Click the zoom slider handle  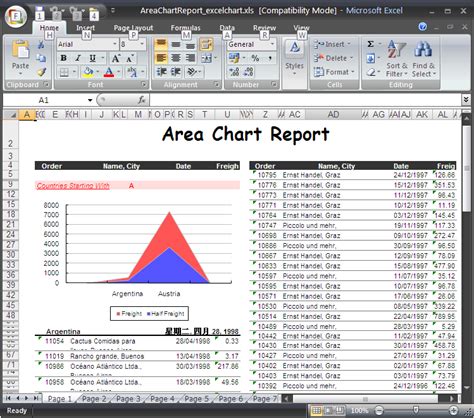(416, 410)
